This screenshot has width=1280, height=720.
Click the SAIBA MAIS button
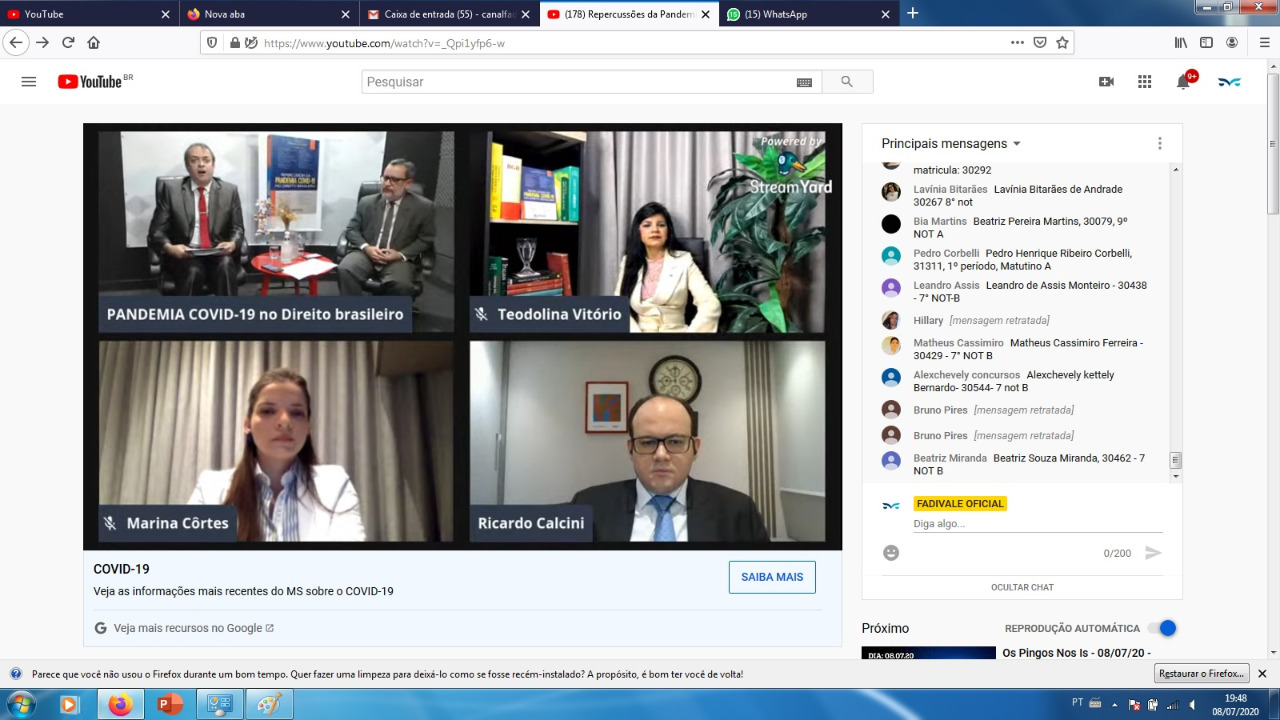coord(772,577)
